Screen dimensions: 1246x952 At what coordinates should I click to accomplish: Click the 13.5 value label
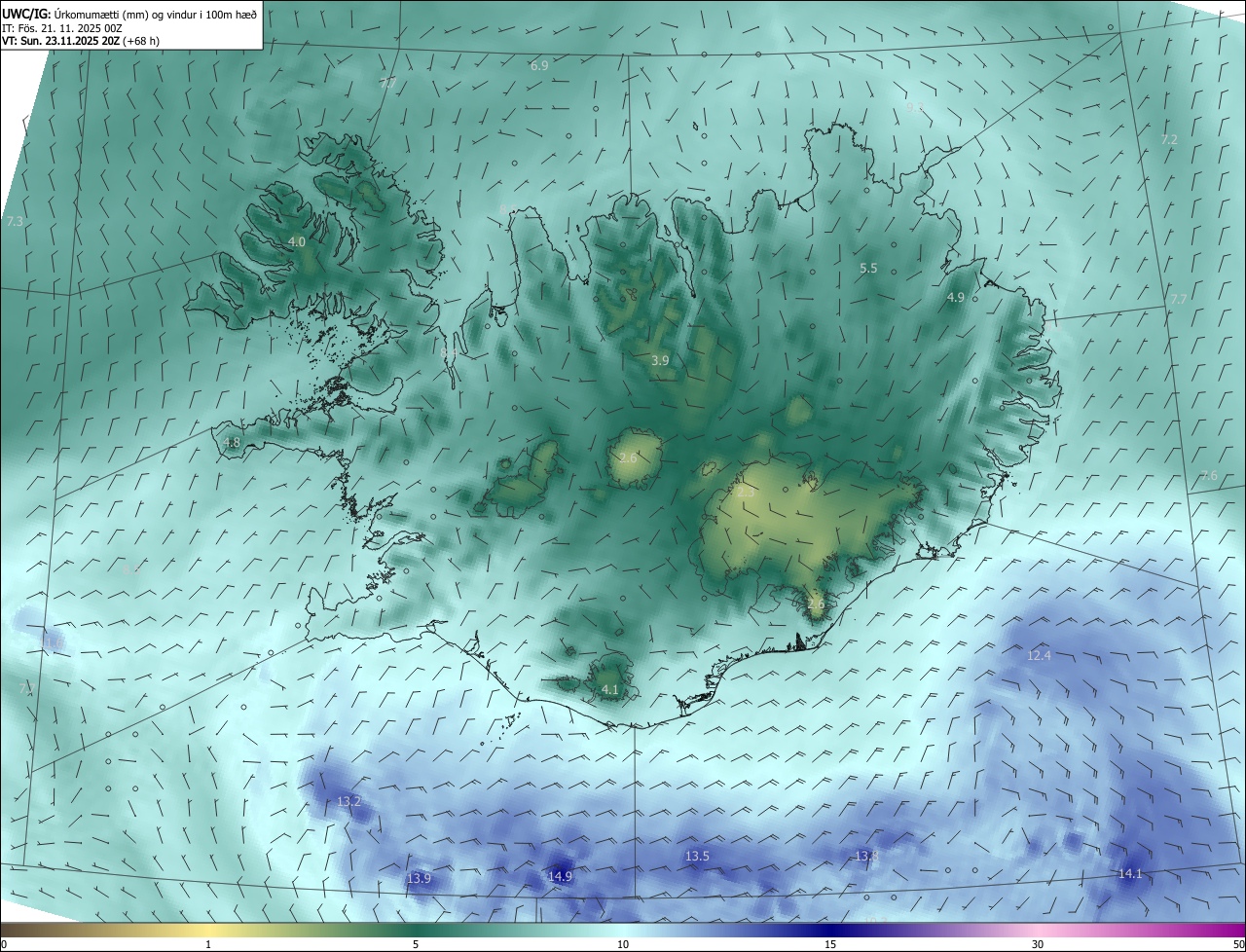point(697,857)
